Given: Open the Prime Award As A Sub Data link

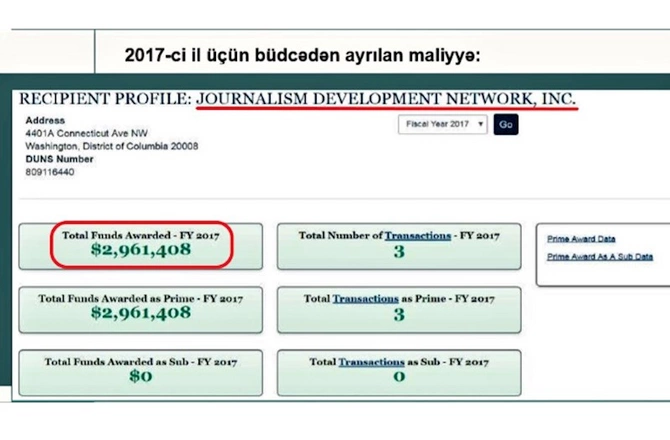Looking at the screenshot, I should tap(600, 257).
